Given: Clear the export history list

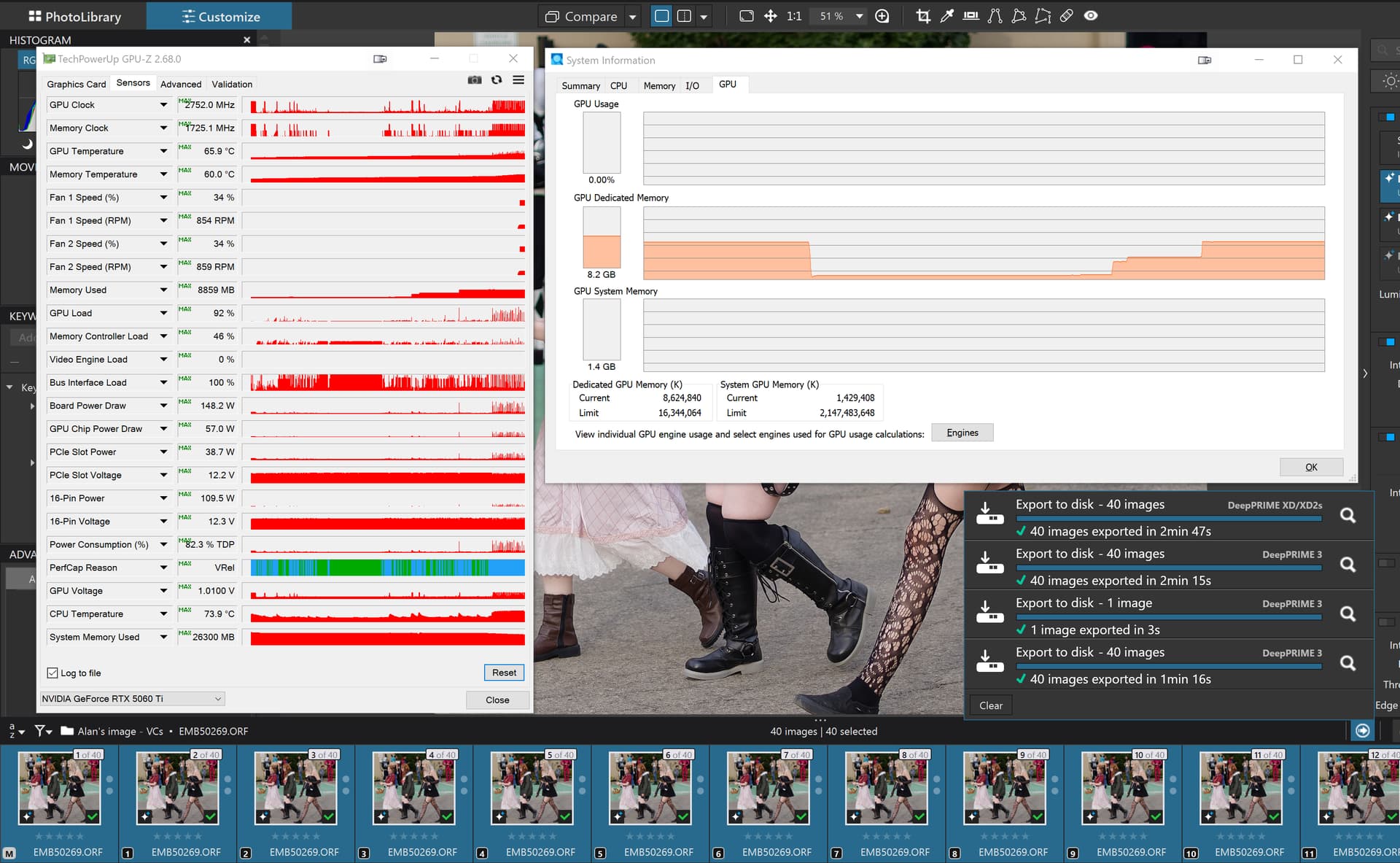Looking at the screenshot, I should (x=991, y=705).
